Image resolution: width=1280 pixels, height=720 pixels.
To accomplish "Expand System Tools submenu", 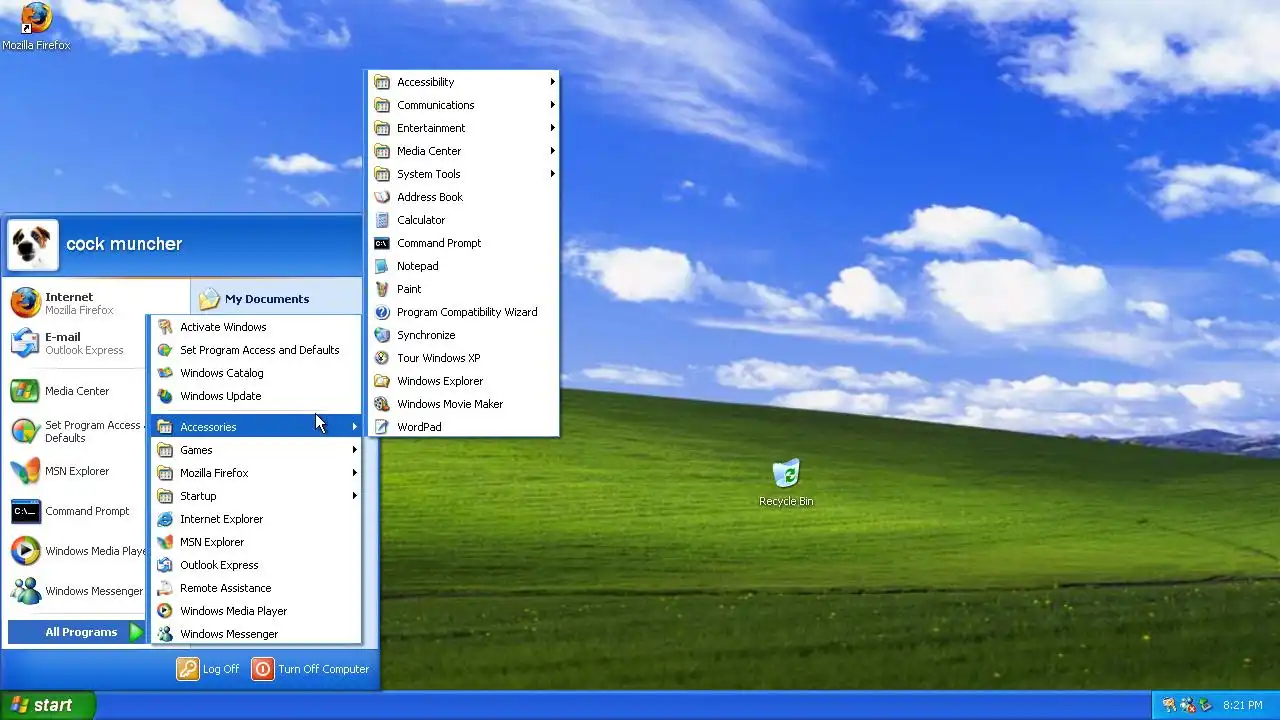I will coord(463,174).
